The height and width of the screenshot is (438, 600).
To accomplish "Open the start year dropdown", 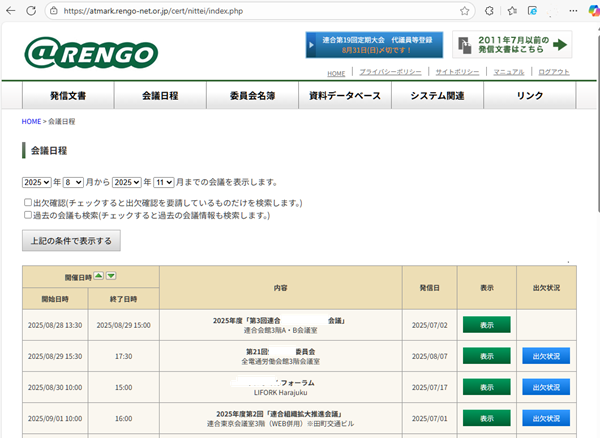I will 36,182.
